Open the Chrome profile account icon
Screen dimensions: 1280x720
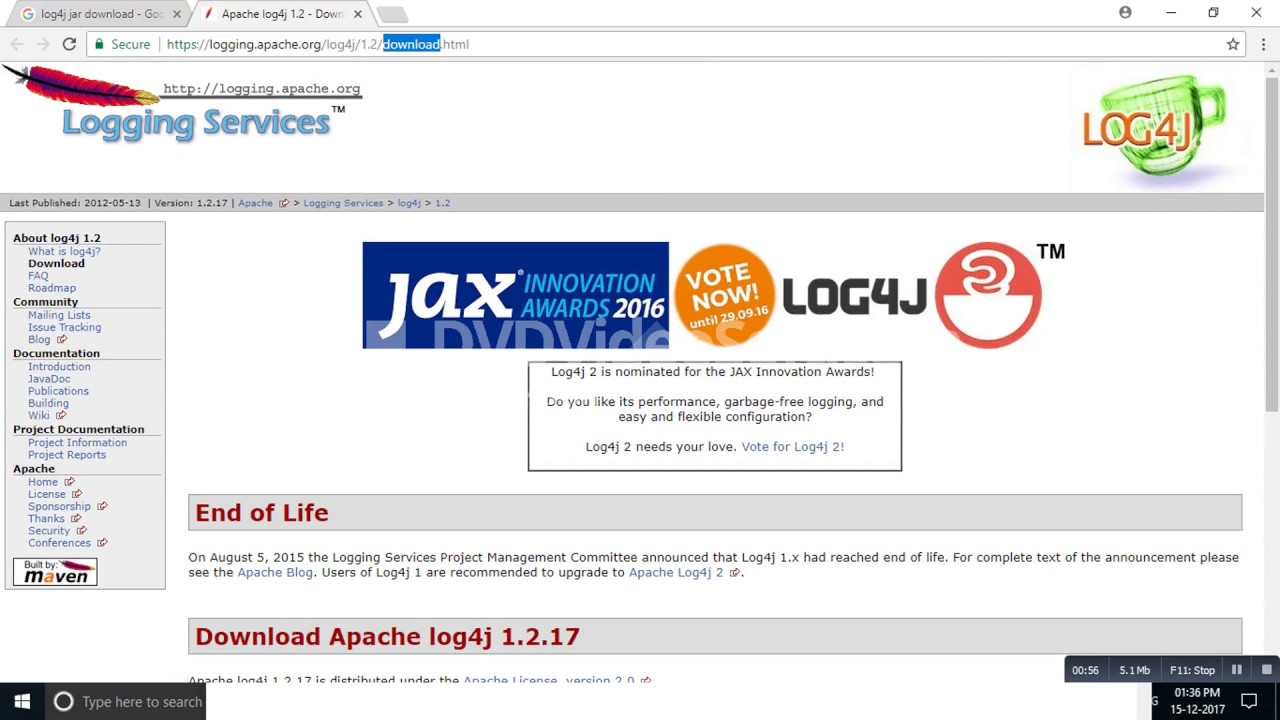(1125, 12)
